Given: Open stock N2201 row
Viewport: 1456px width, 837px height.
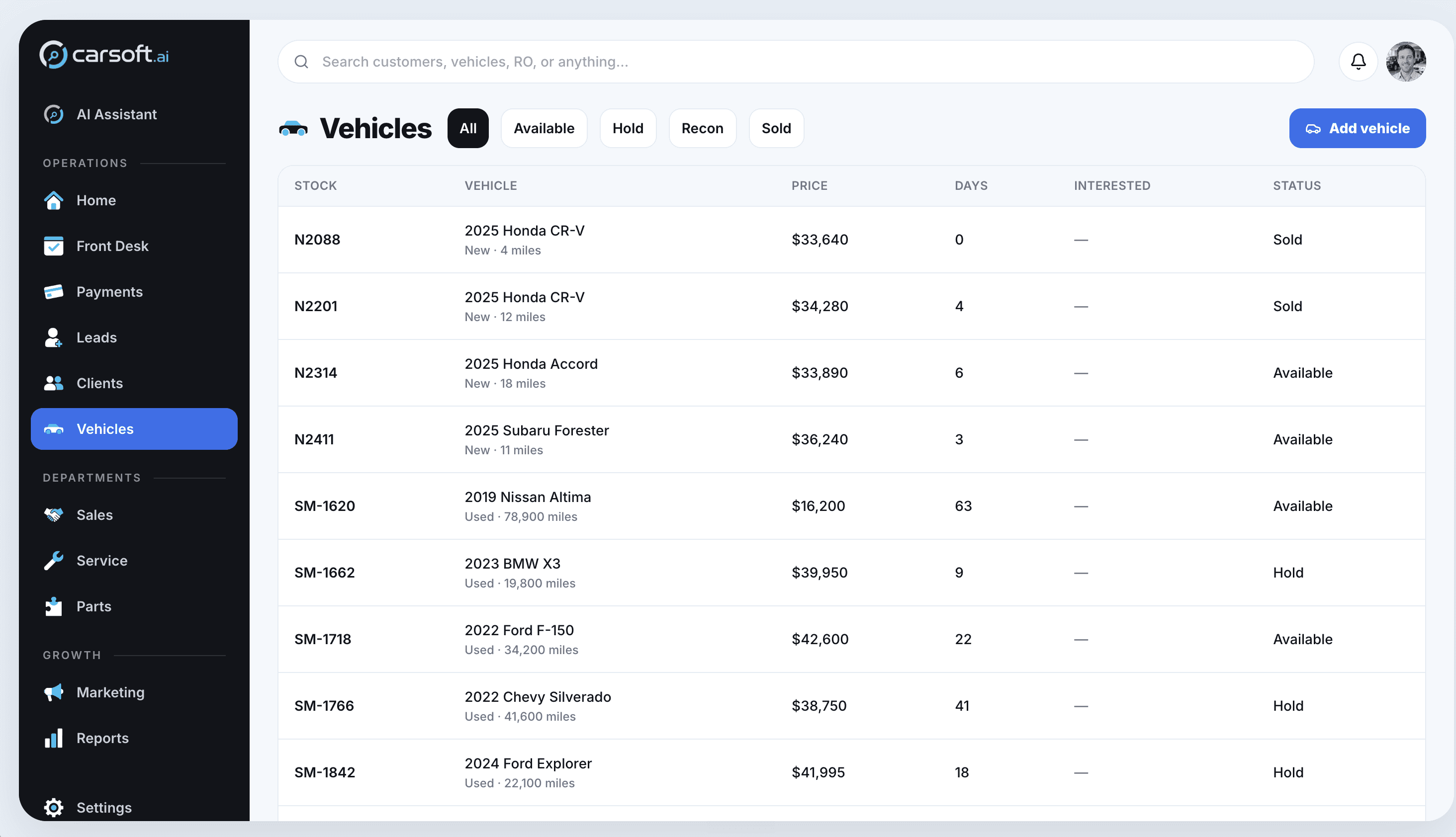Looking at the screenshot, I should pos(852,306).
